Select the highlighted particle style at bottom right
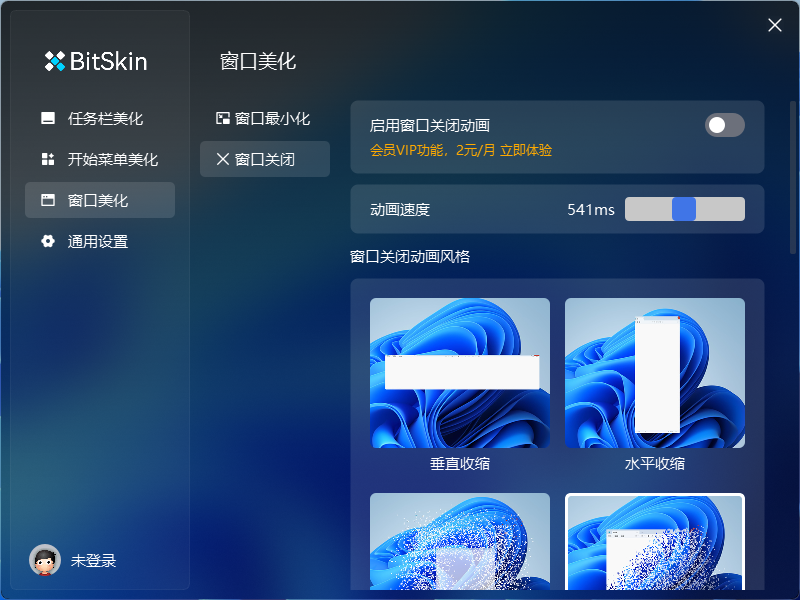The height and width of the screenshot is (600, 800). (655, 541)
